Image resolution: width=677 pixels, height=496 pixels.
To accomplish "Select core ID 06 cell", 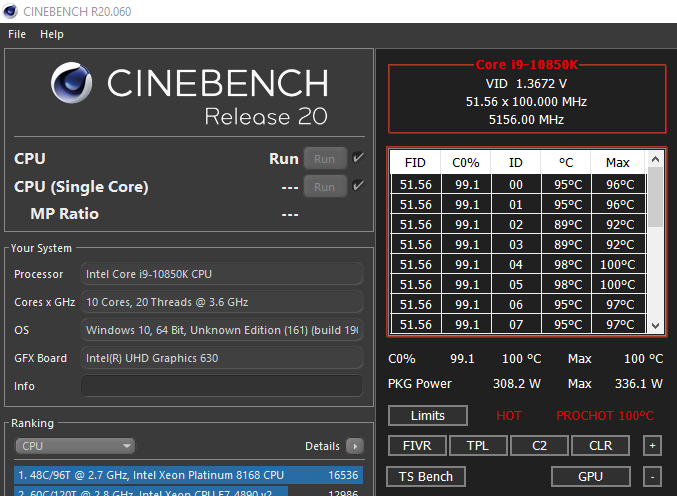I will pos(516,305).
